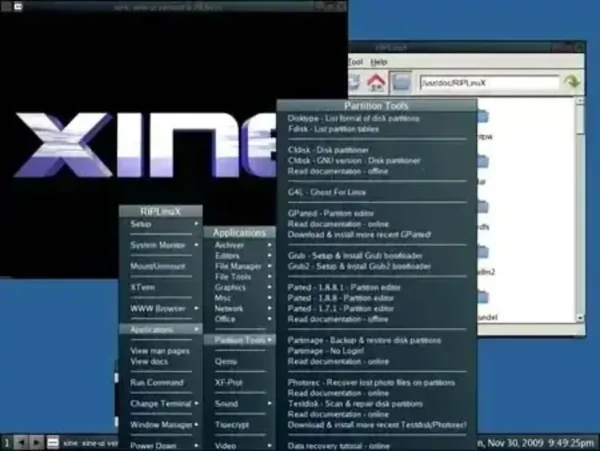Launch Testdisk Scan & repair disk partitions
This screenshot has width=600, height=451.
click(377, 404)
